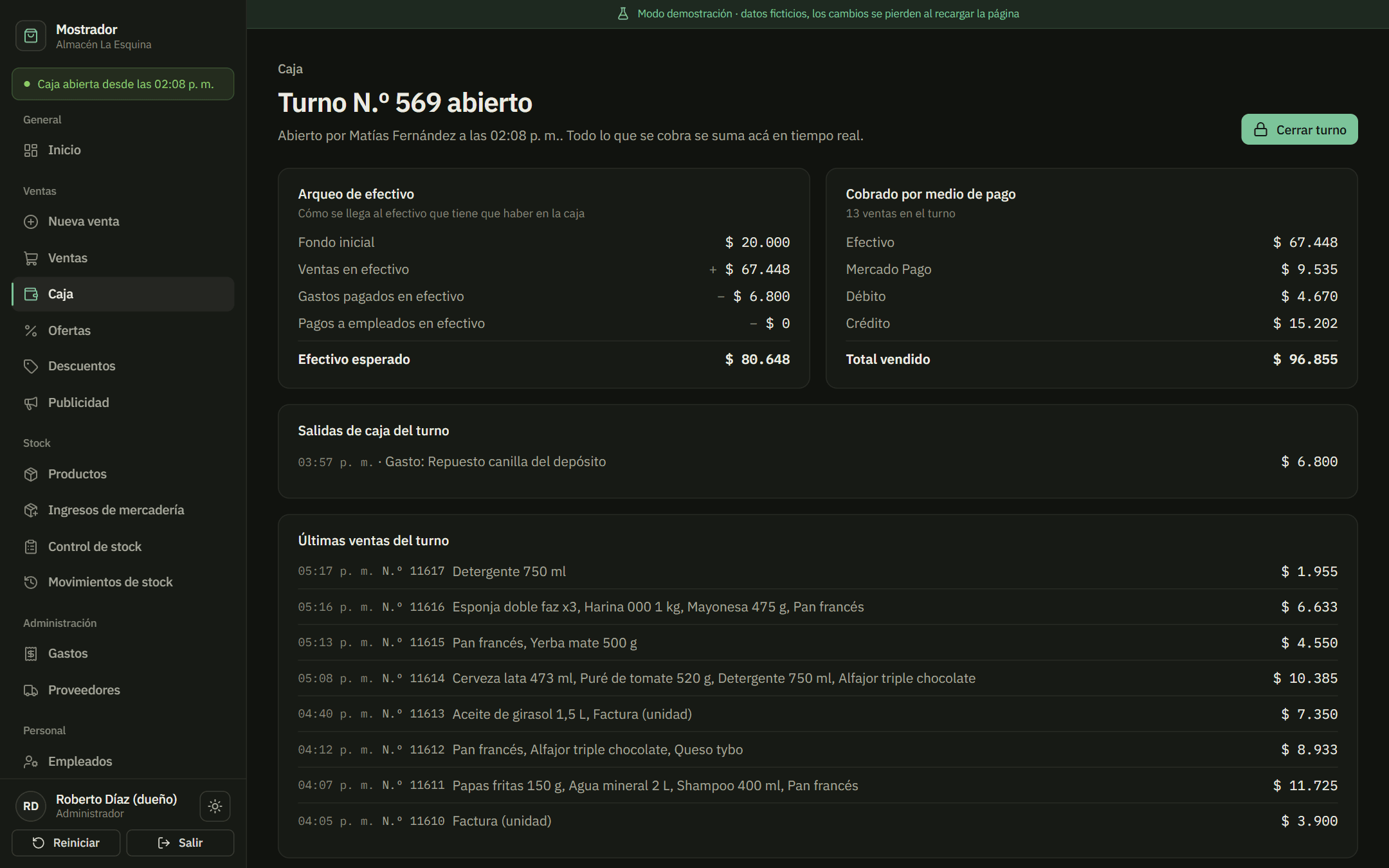Click the Empleados user icon
Image resolution: width=1389 pixels, height=868 pixels.
[31, 761]
